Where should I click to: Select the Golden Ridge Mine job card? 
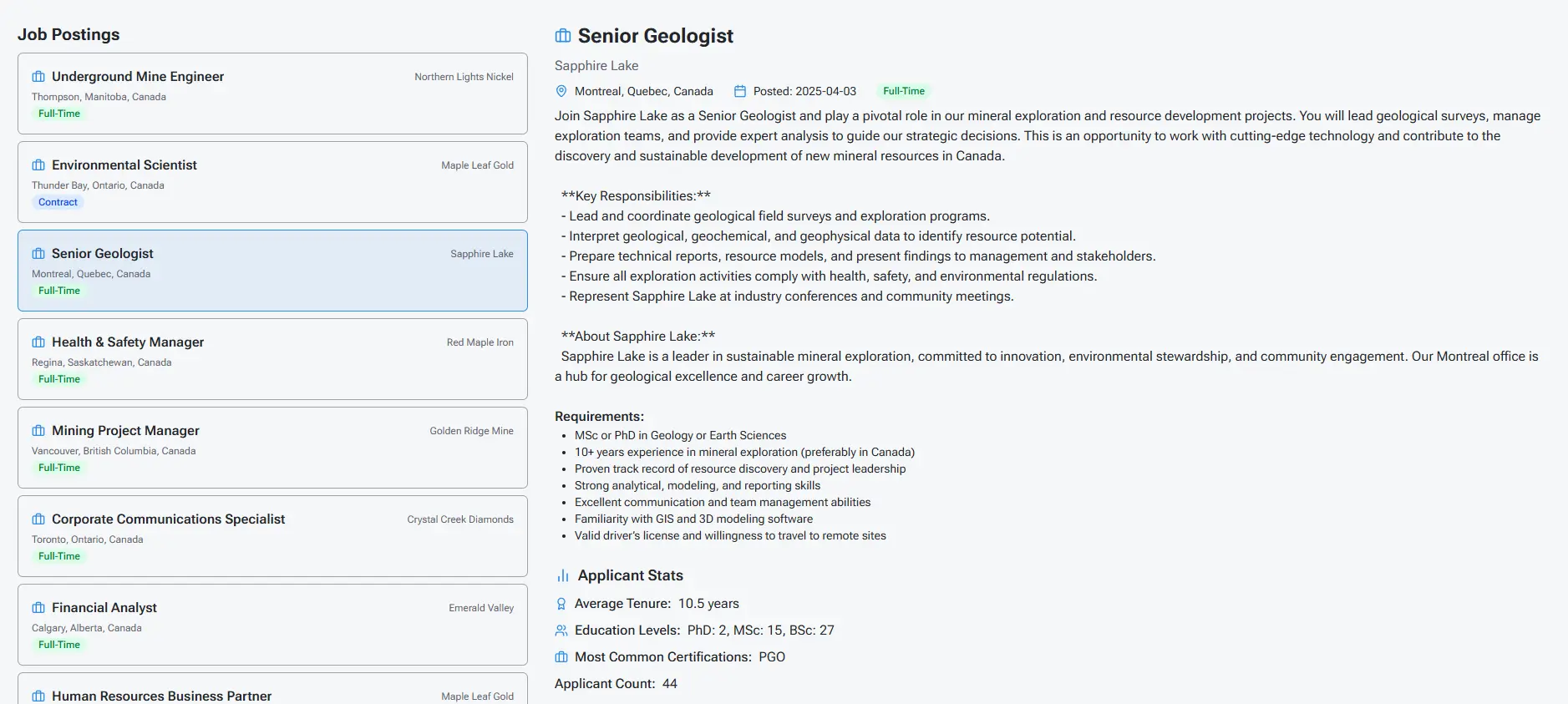272,448
